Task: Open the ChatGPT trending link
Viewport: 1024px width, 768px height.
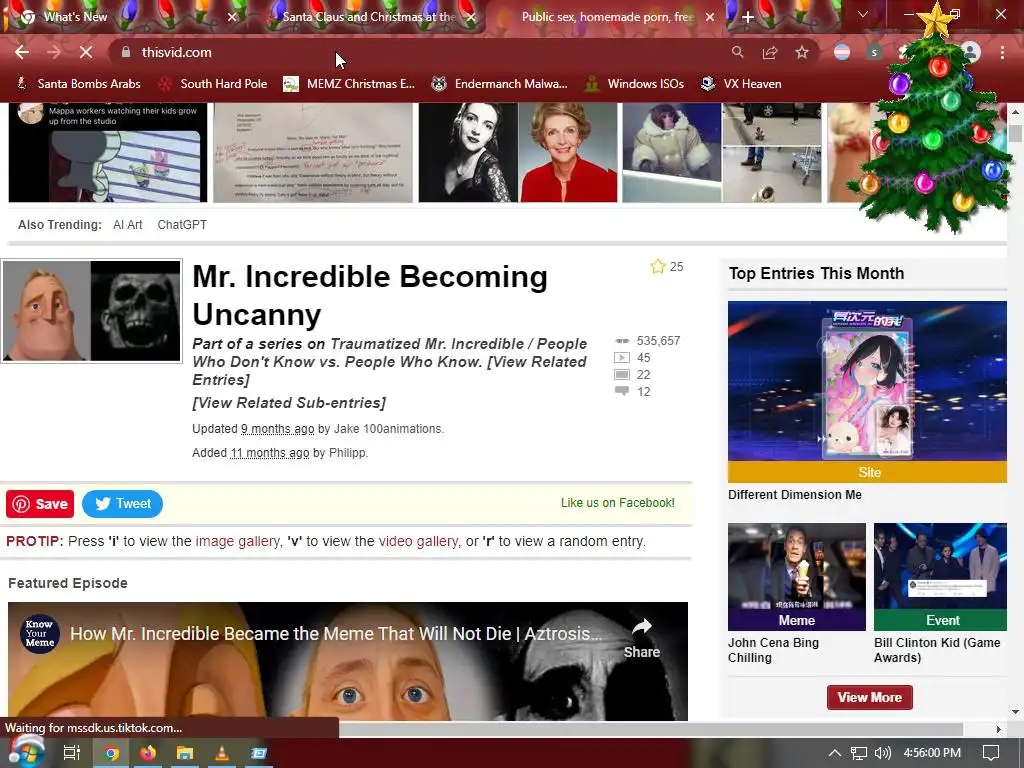Action: click(x=182, y=225)
